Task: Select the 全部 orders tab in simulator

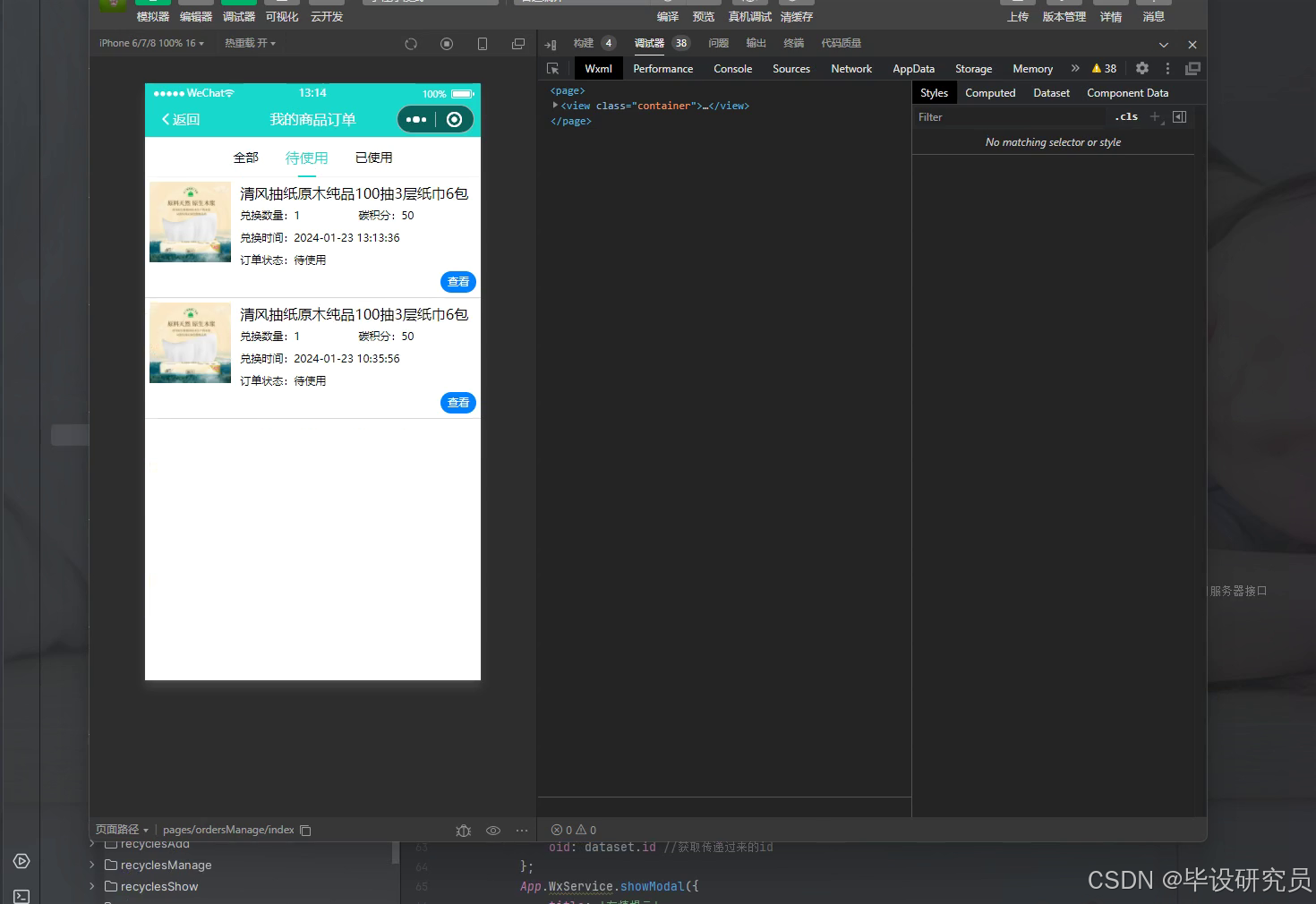Action: pos(246,158)
